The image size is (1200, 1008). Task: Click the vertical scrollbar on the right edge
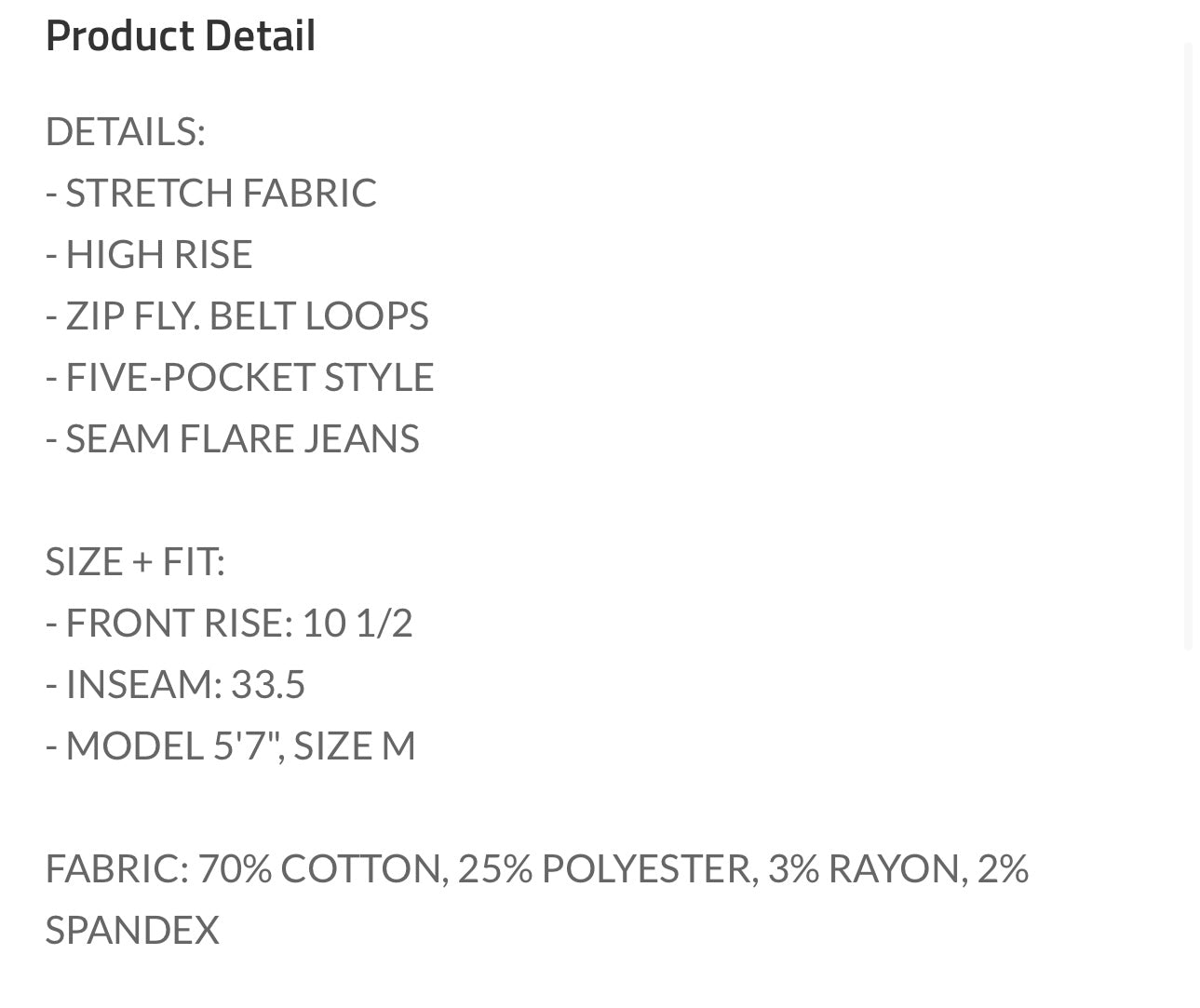tap(1188, 344)
